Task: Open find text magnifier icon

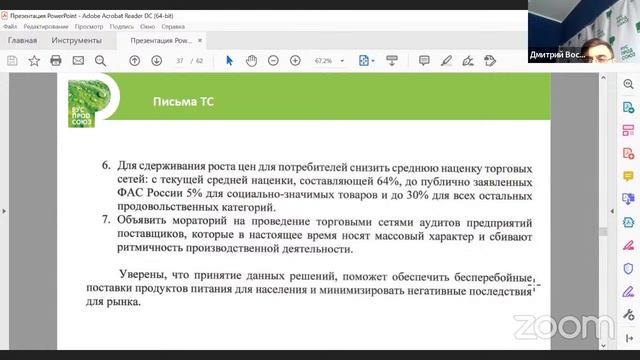Action: click(100, 61)
